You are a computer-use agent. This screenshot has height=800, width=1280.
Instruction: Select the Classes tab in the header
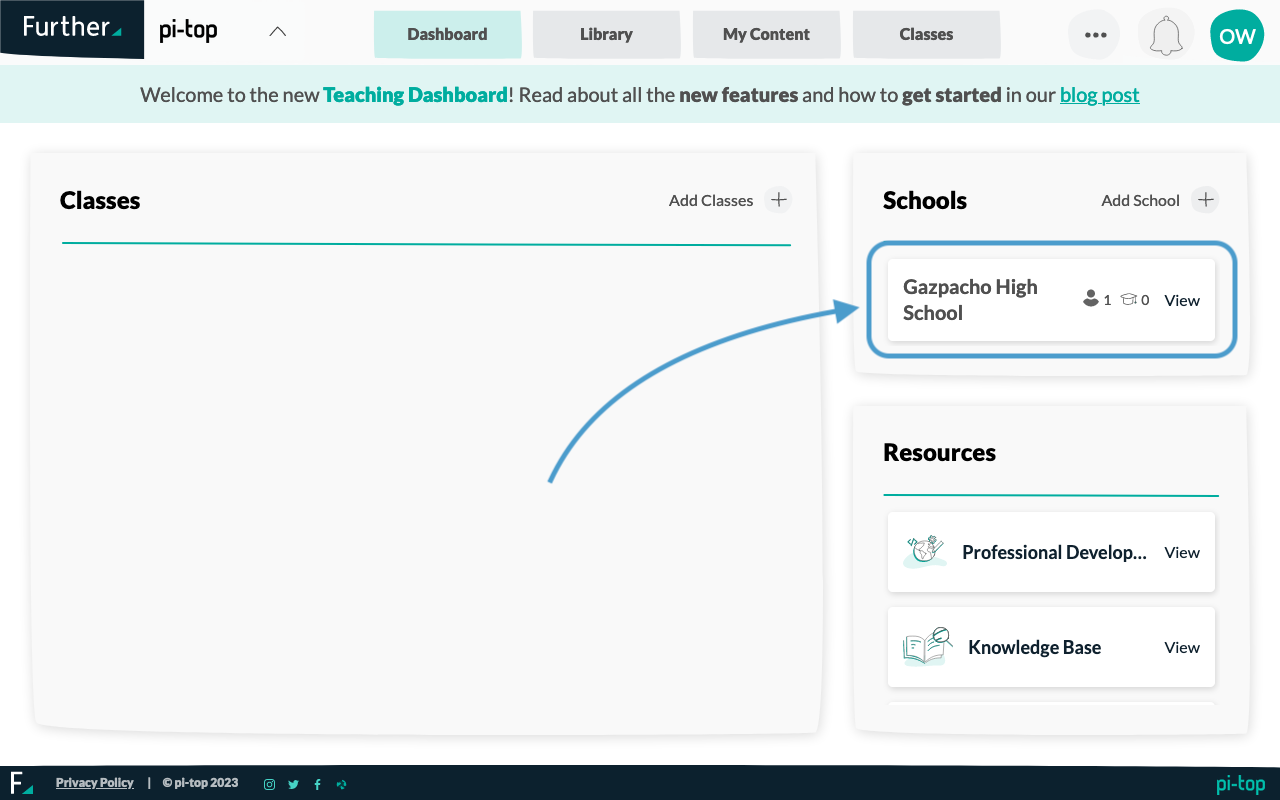pyautogui.click(x=926, y=34)
